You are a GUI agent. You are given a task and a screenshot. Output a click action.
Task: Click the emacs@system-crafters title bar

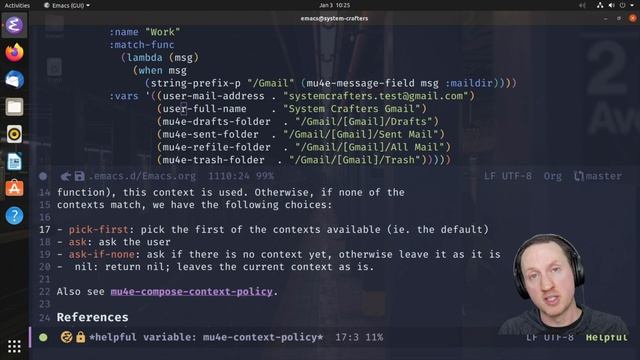point(334,18)
